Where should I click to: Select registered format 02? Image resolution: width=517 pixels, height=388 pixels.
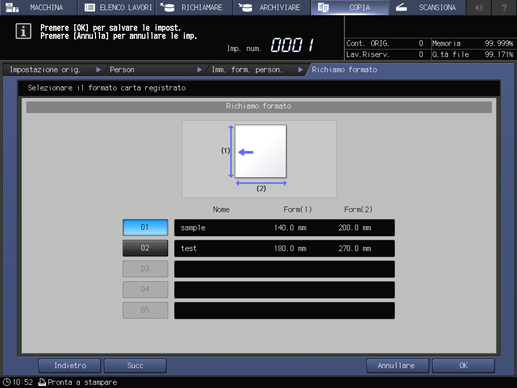tap(145, 248)
